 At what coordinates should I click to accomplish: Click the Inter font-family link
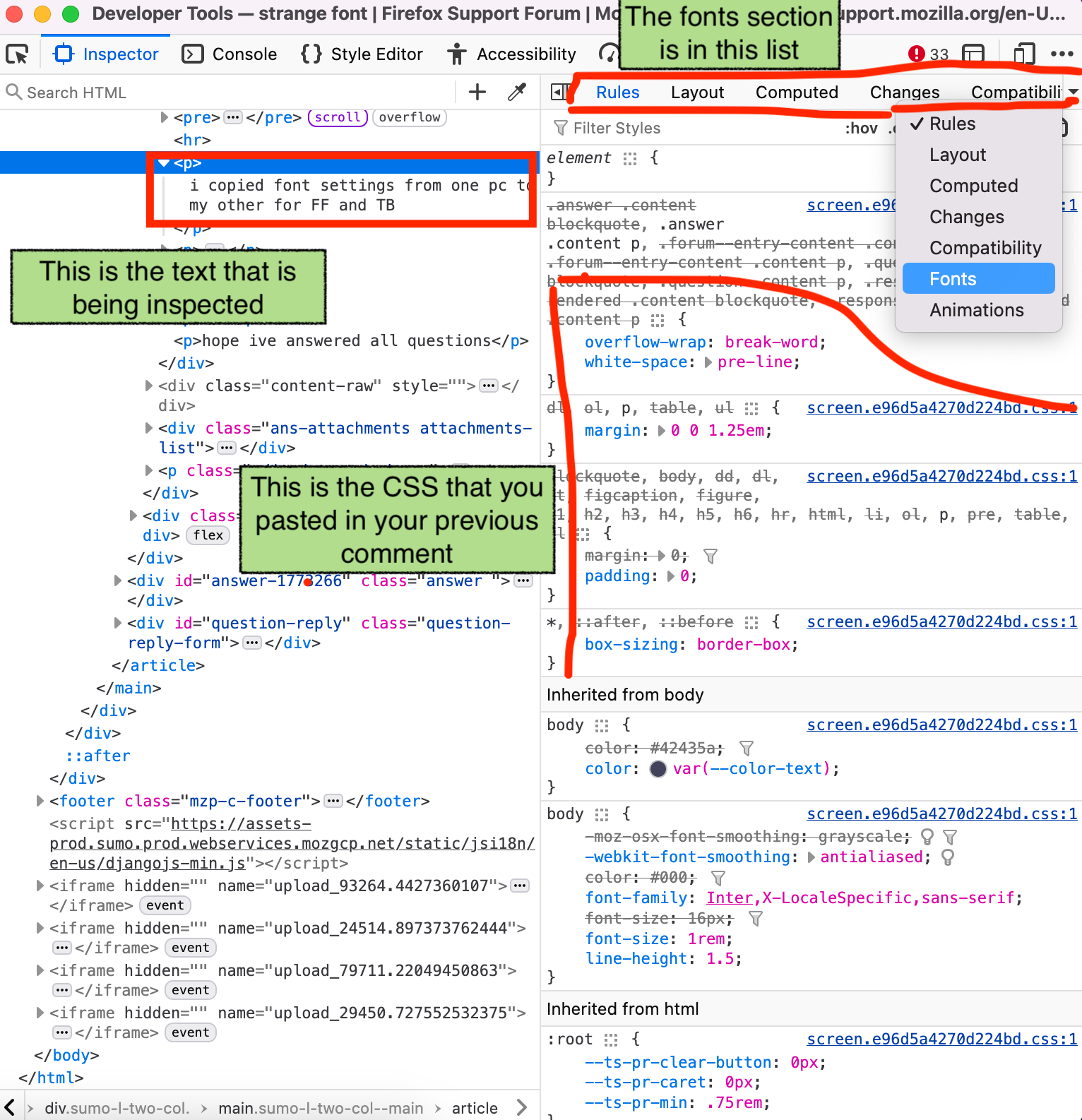pos(730,898)
